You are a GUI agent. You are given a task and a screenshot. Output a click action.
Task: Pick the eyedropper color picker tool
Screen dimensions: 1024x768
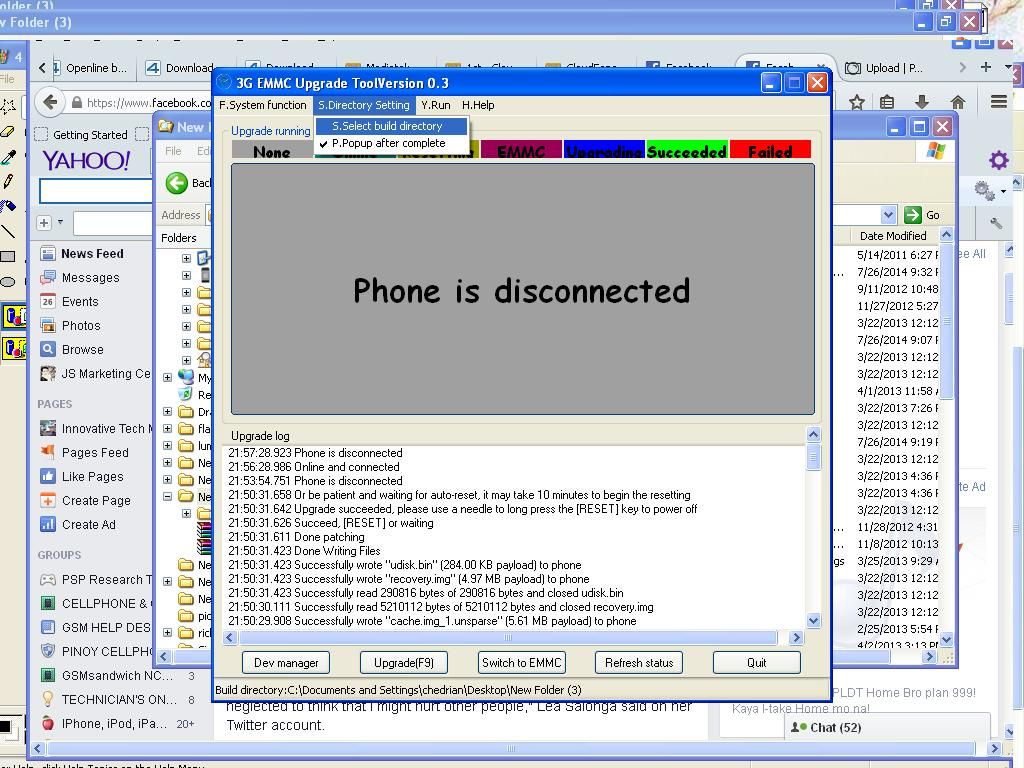8,157
